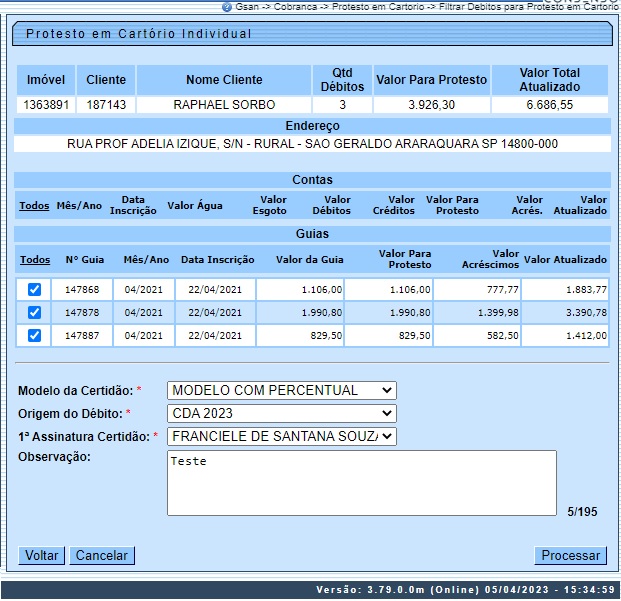Deselect the checkbox for guia 147887
621x601 pixels.
pos(34,335)
